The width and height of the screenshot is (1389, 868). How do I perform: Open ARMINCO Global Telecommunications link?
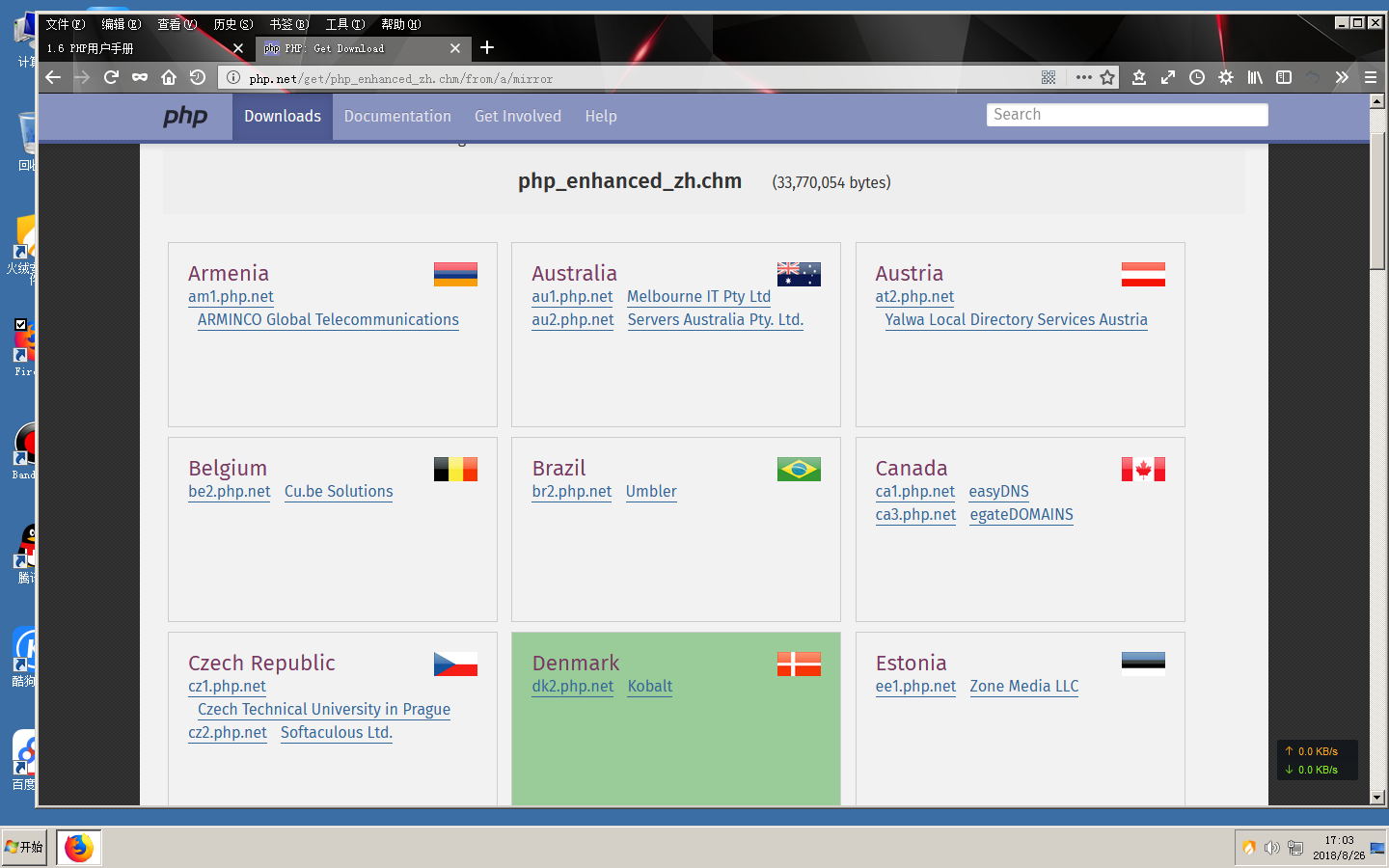[x=328, y=320]
